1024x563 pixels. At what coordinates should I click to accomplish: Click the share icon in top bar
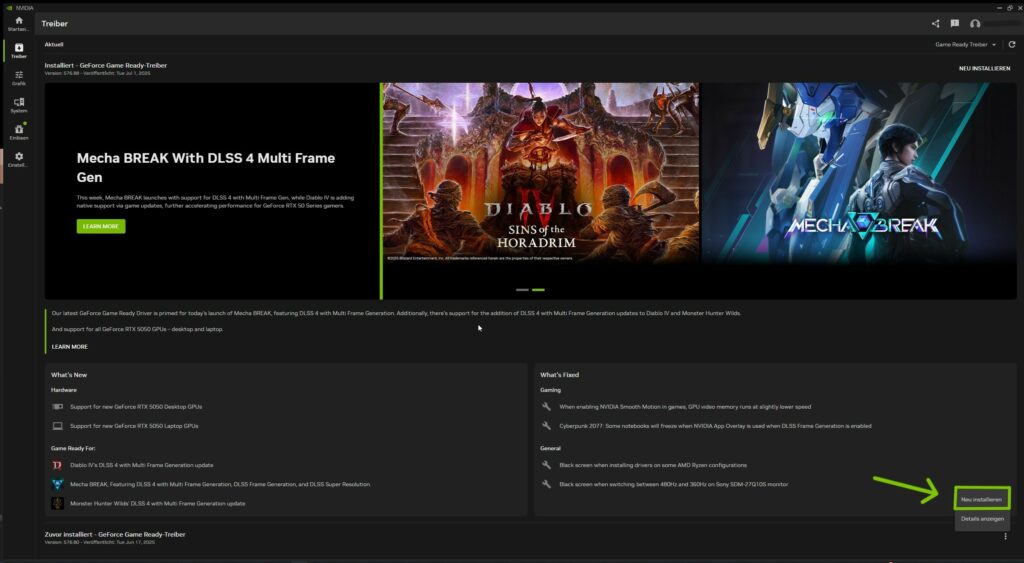click(x=935, y=24)
